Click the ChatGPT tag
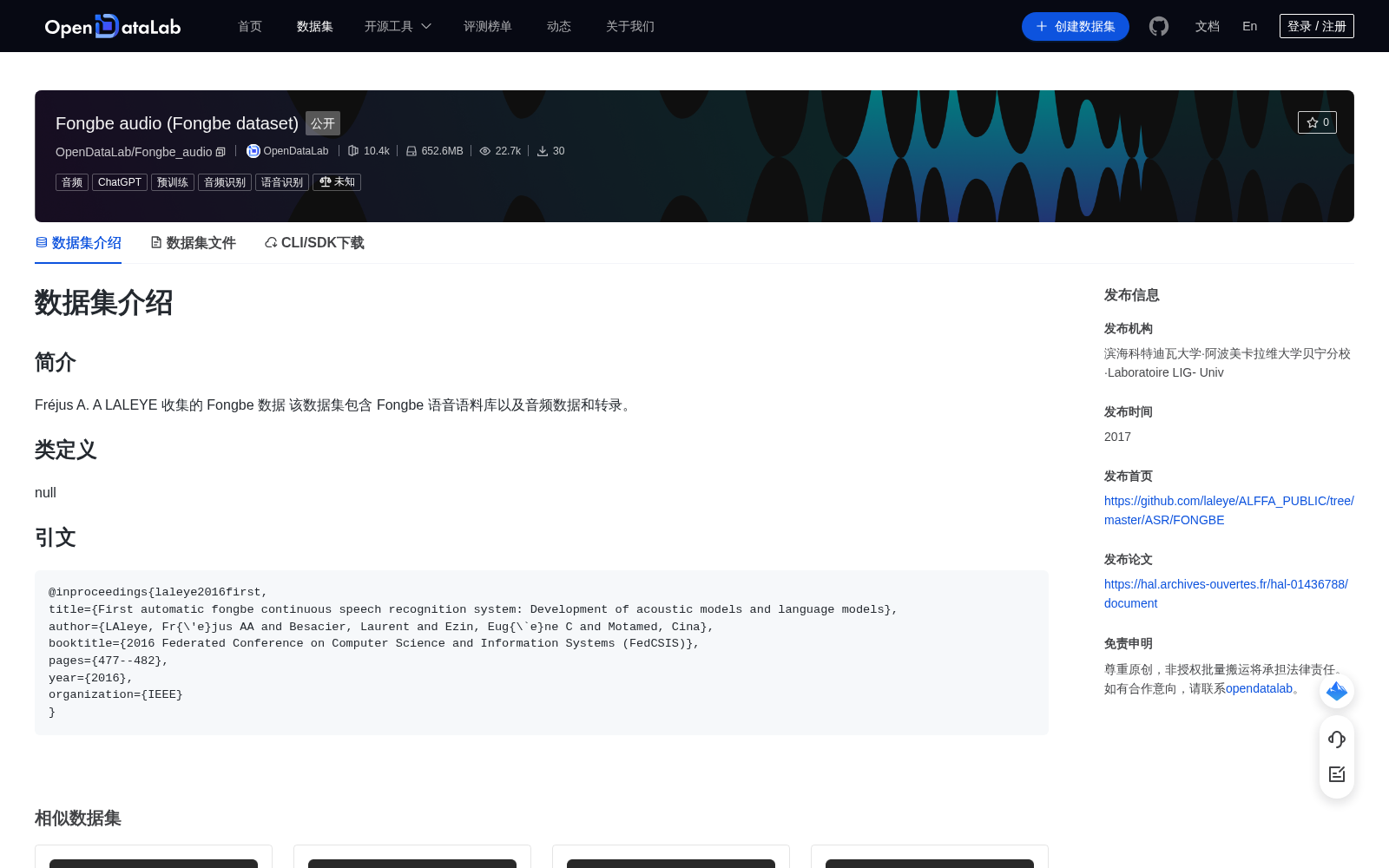 [x=120, y=182]
